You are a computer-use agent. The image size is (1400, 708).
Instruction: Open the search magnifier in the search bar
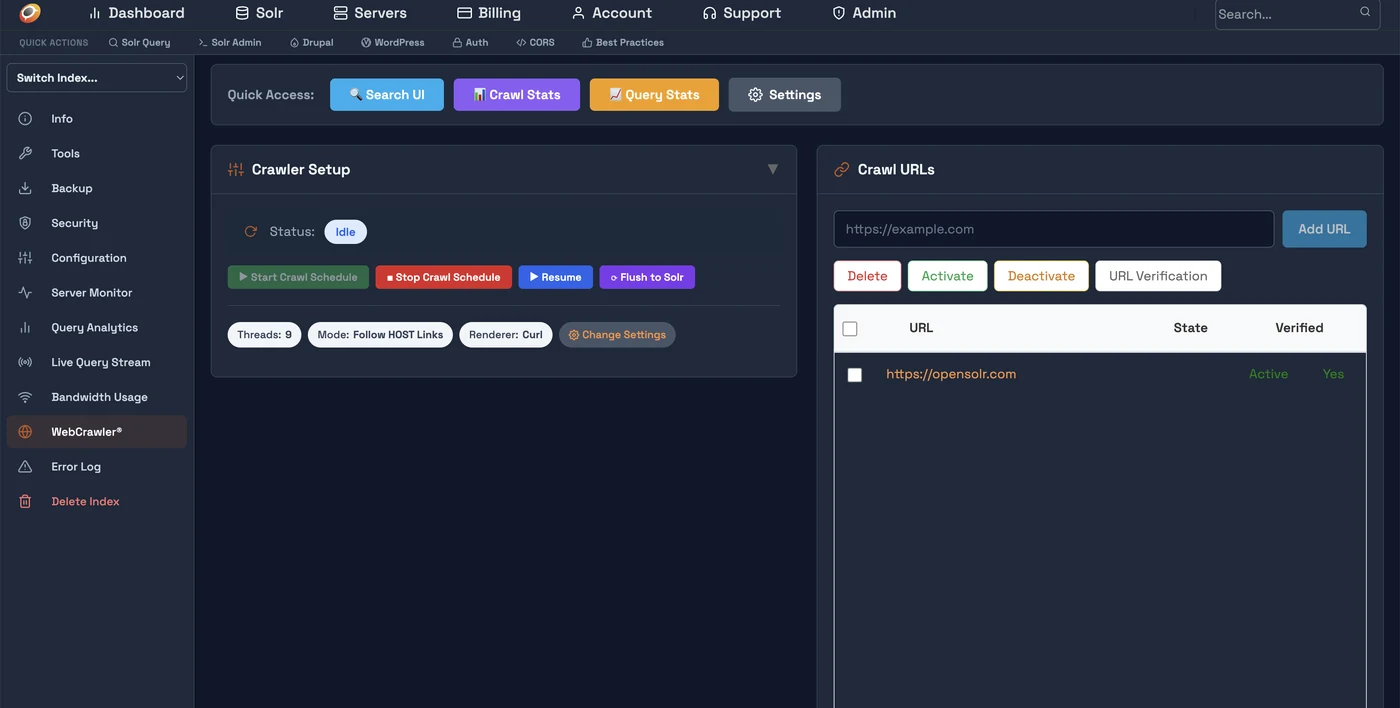pos(1365,11)
